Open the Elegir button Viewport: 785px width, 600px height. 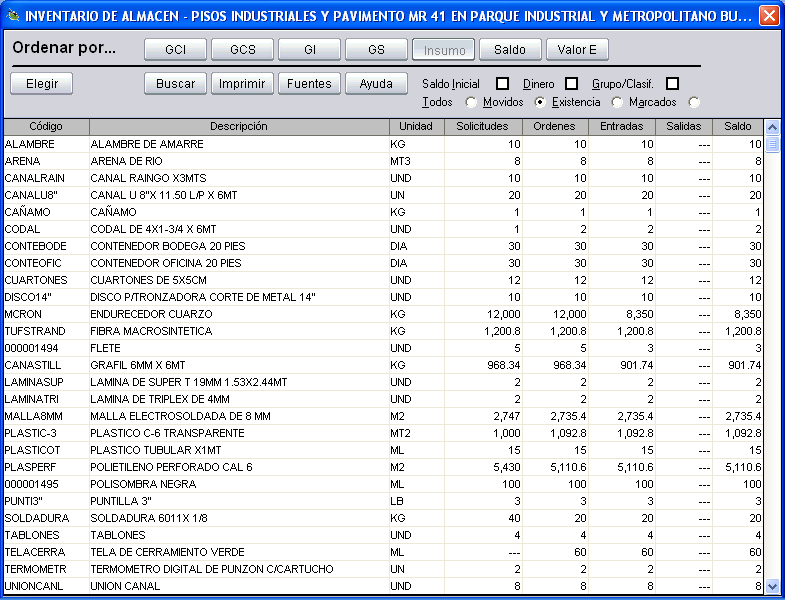tap(42, 84)
